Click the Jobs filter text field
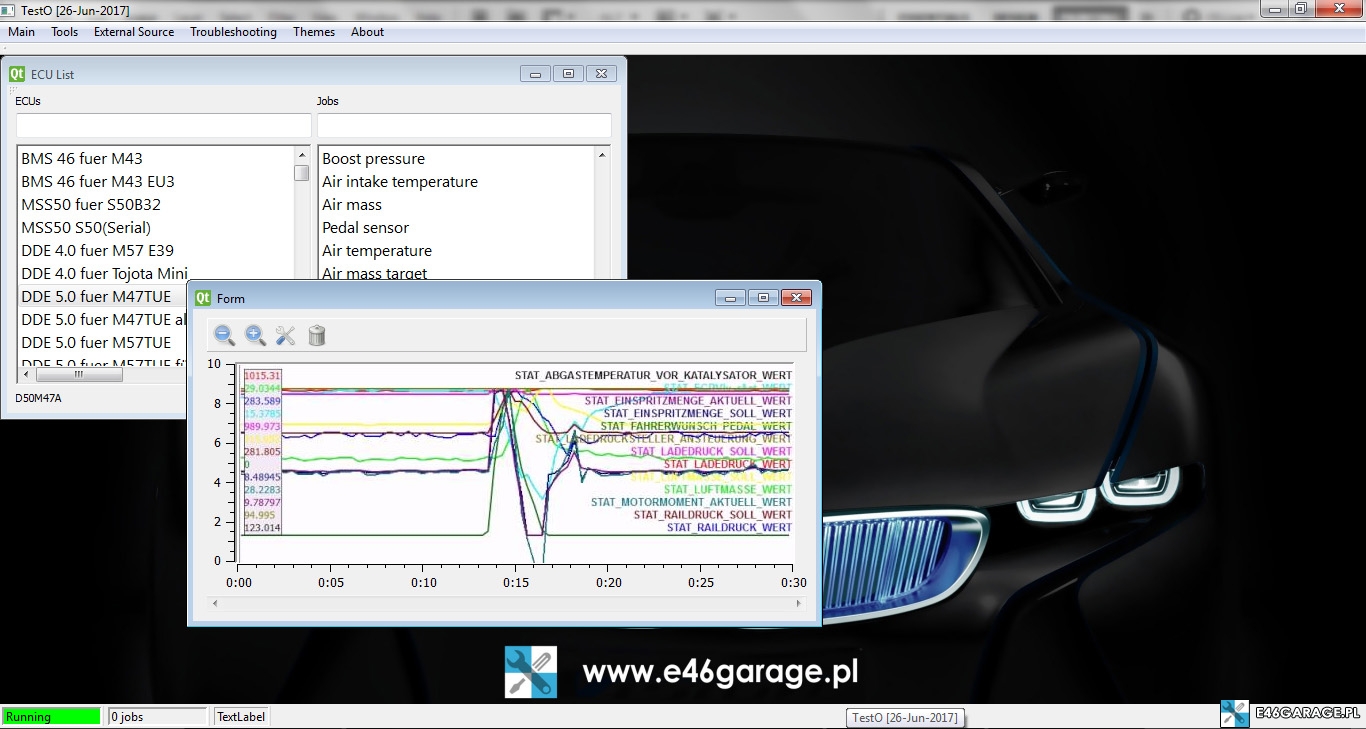The width and height of the screenshot is (1366, 729). 464,126
